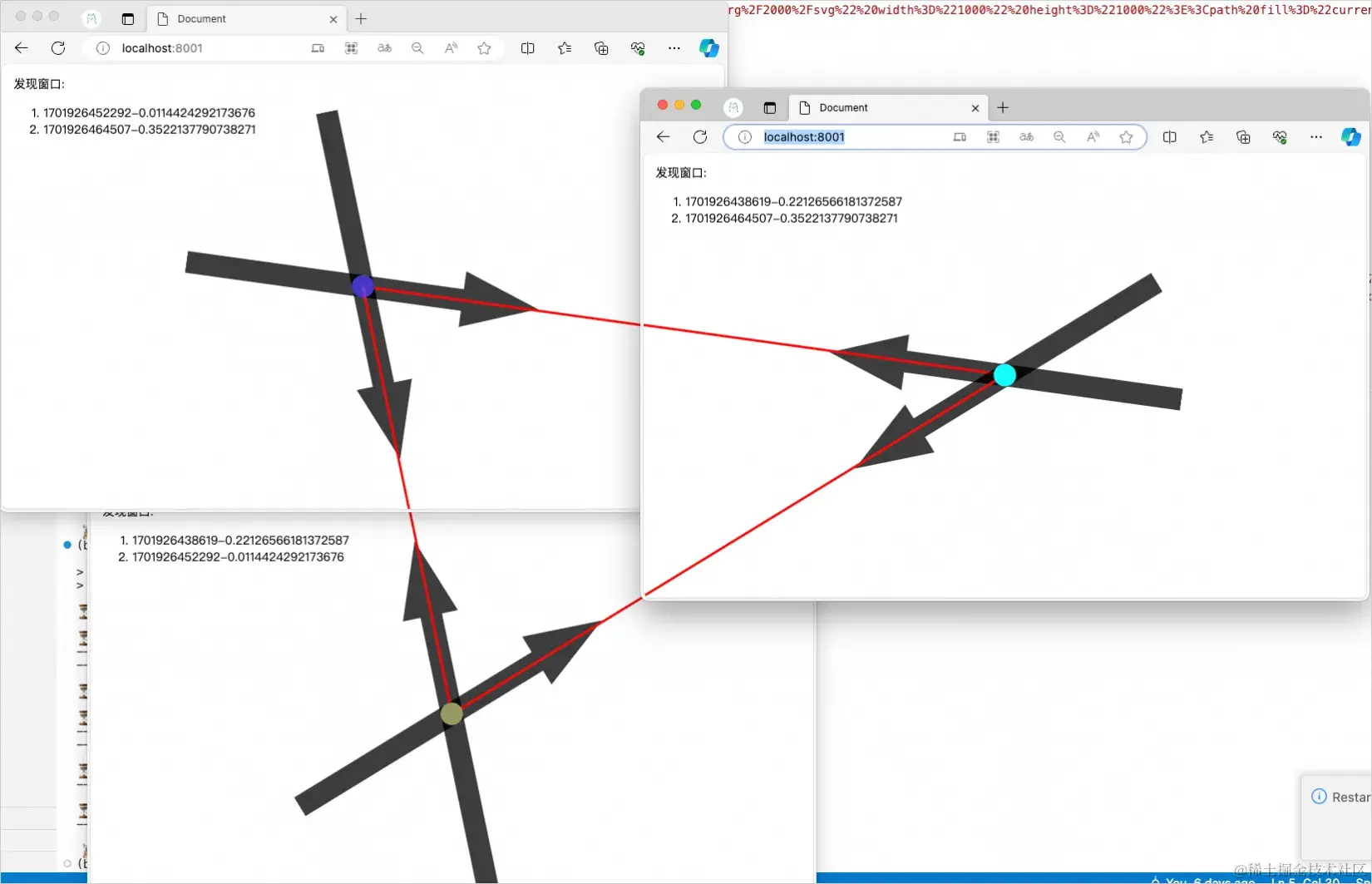This screenshot has height=884, width=1372.
Task: Open Settings and more menu in left background window
Action: (674, 48)
